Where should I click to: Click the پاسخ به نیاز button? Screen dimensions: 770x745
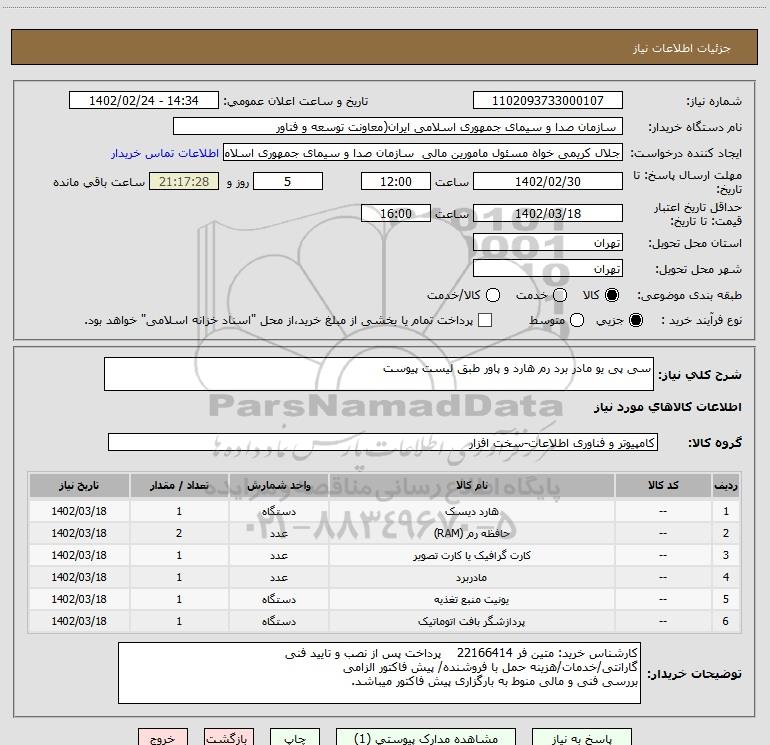[x=581, y=738]
